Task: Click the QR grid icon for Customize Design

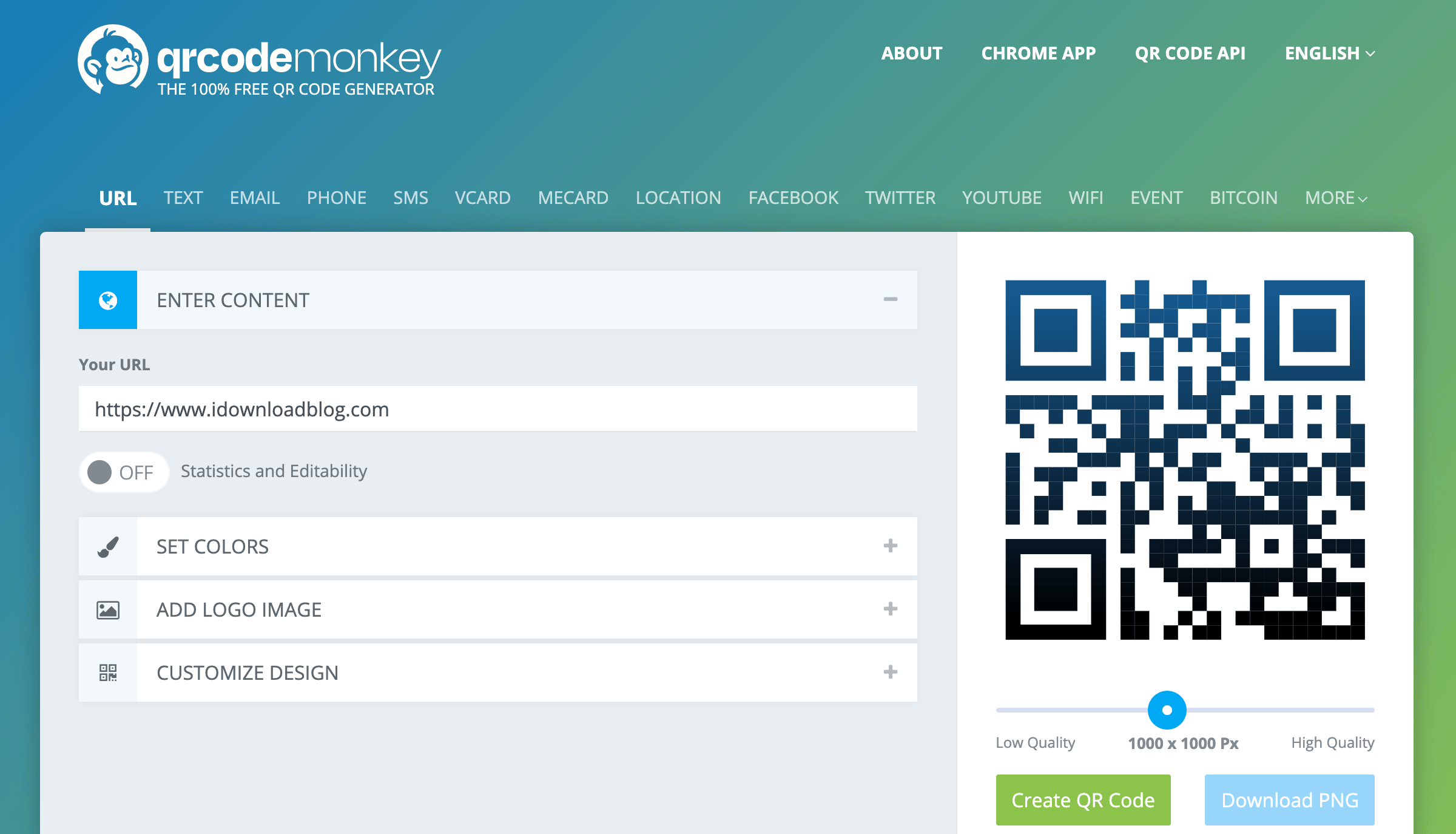Action: click(108, 673)
